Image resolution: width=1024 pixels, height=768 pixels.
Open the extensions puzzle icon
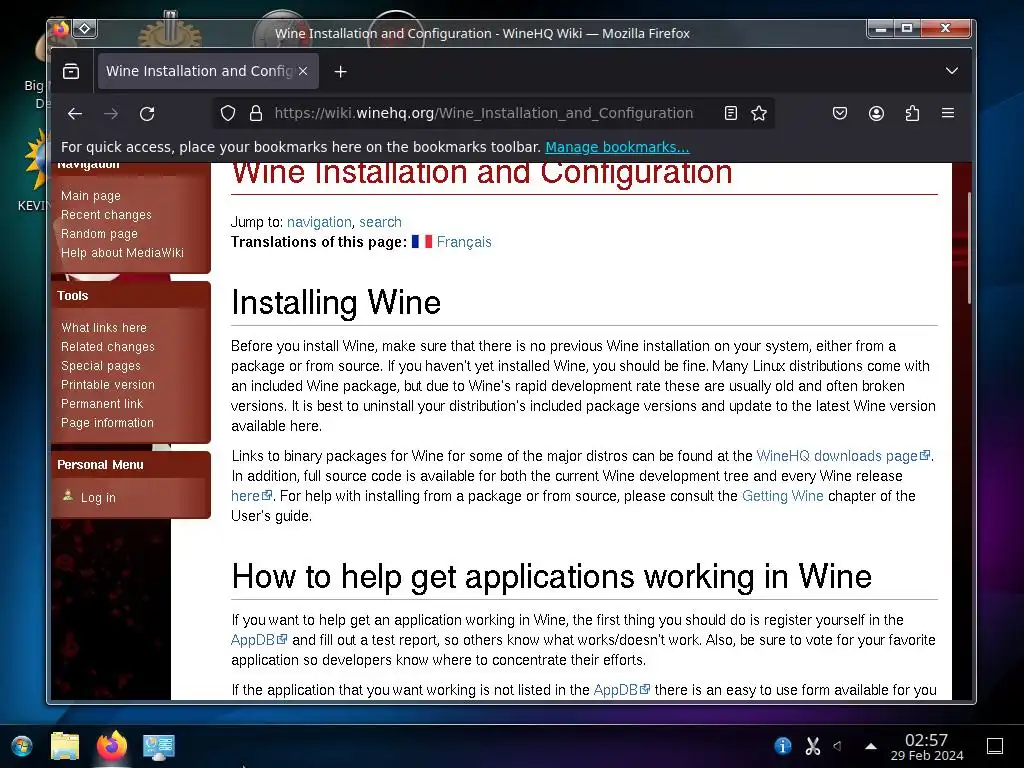[x=912, y=114]
